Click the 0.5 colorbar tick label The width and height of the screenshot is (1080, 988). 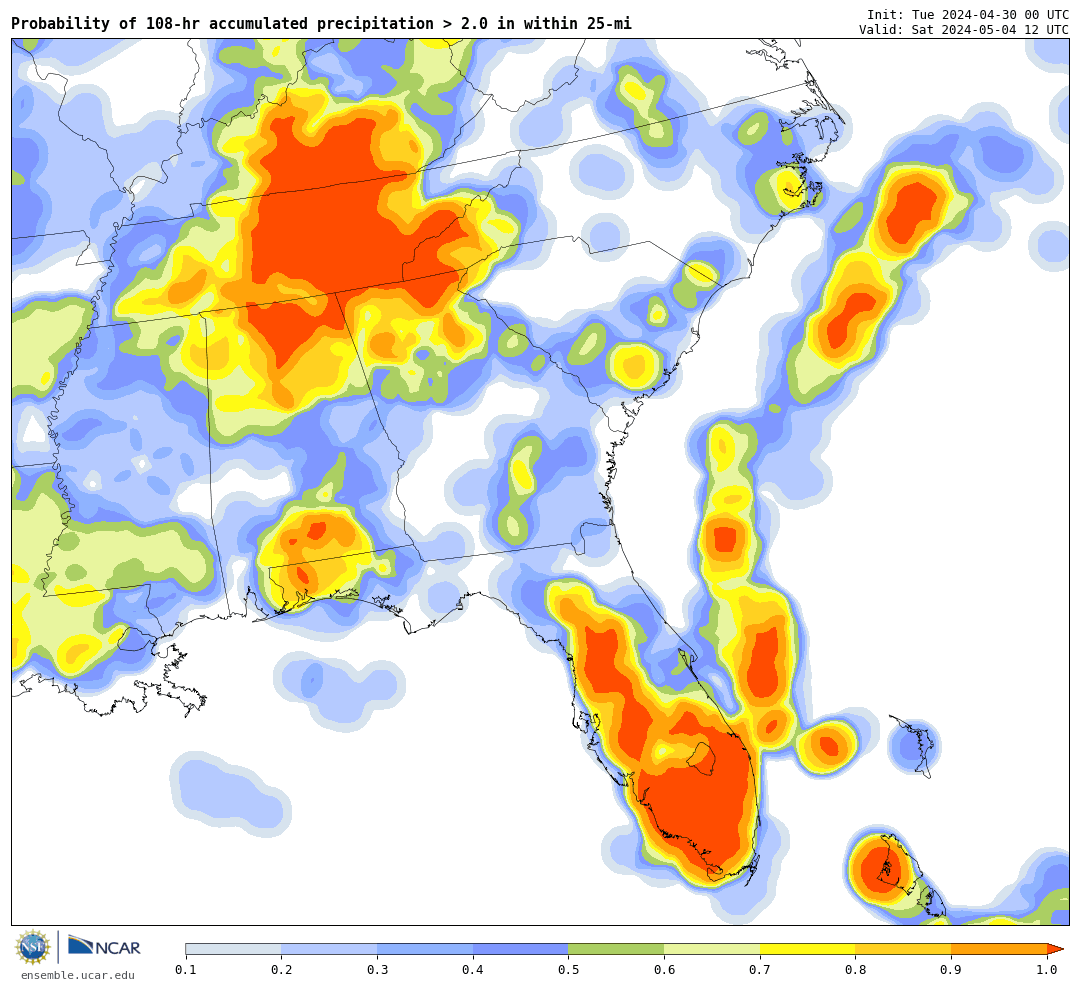pos(569,970)
